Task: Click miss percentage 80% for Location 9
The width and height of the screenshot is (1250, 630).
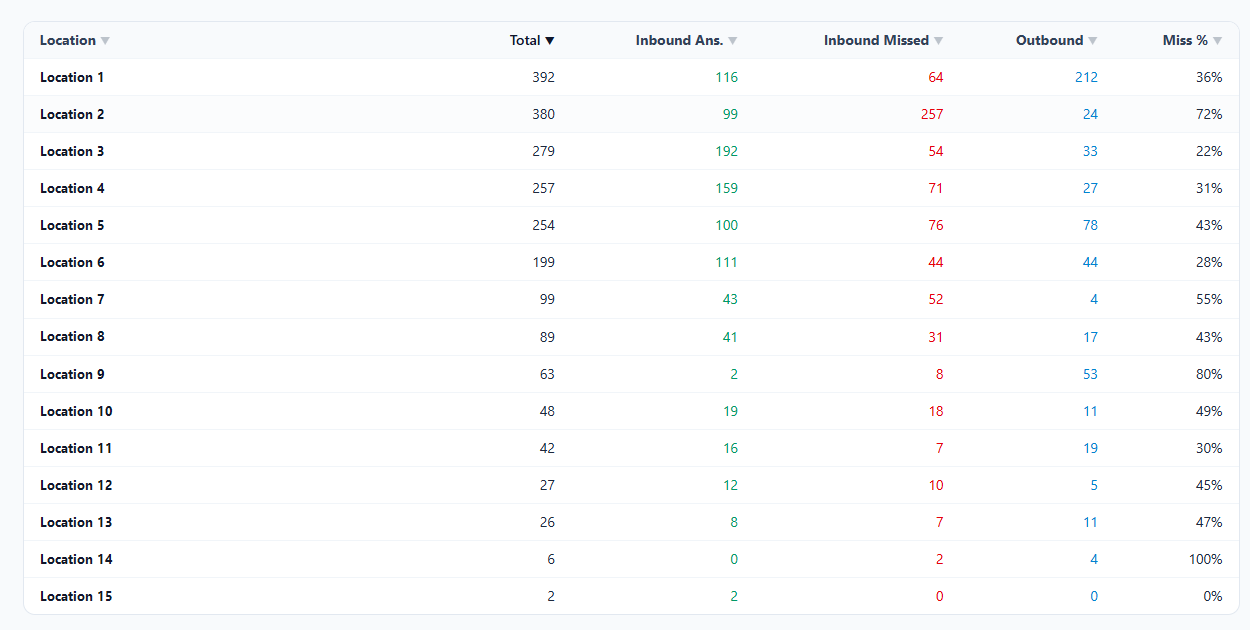Action: [x=1209, y=374]
